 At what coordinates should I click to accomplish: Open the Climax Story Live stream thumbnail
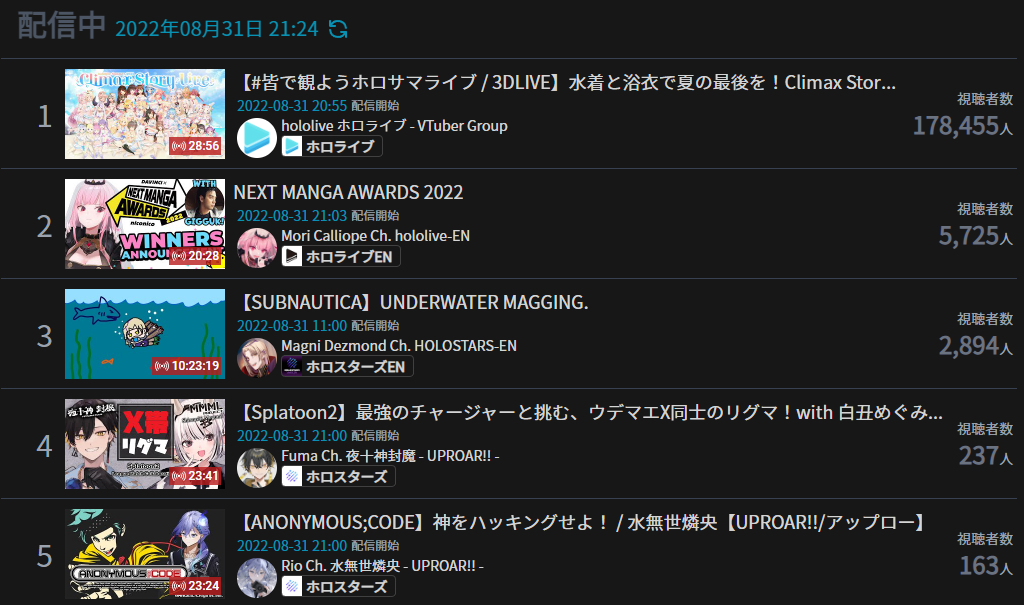point(145,114)
